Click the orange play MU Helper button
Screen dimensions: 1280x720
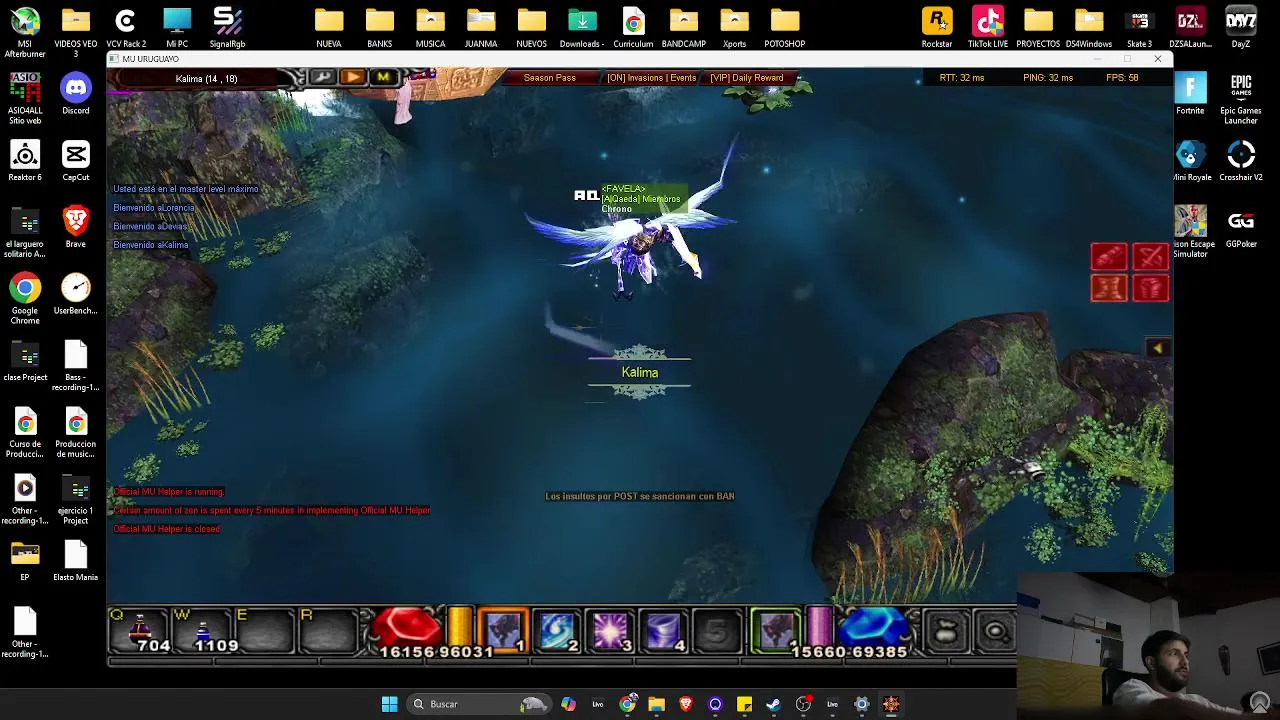point(352,77)
